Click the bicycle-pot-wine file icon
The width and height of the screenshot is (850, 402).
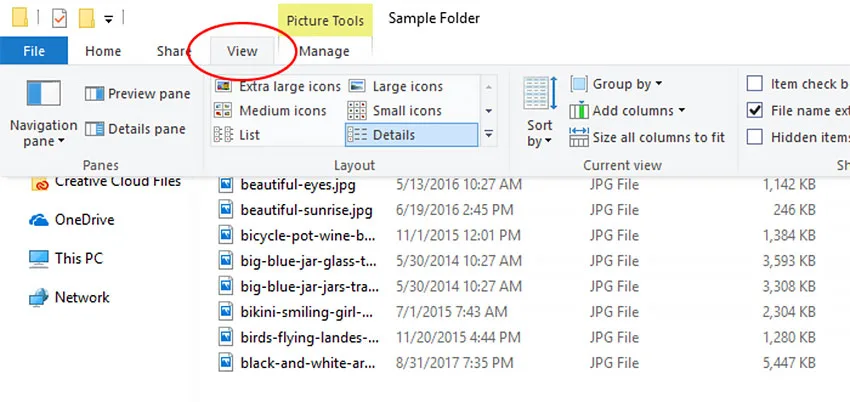(226, 236)
